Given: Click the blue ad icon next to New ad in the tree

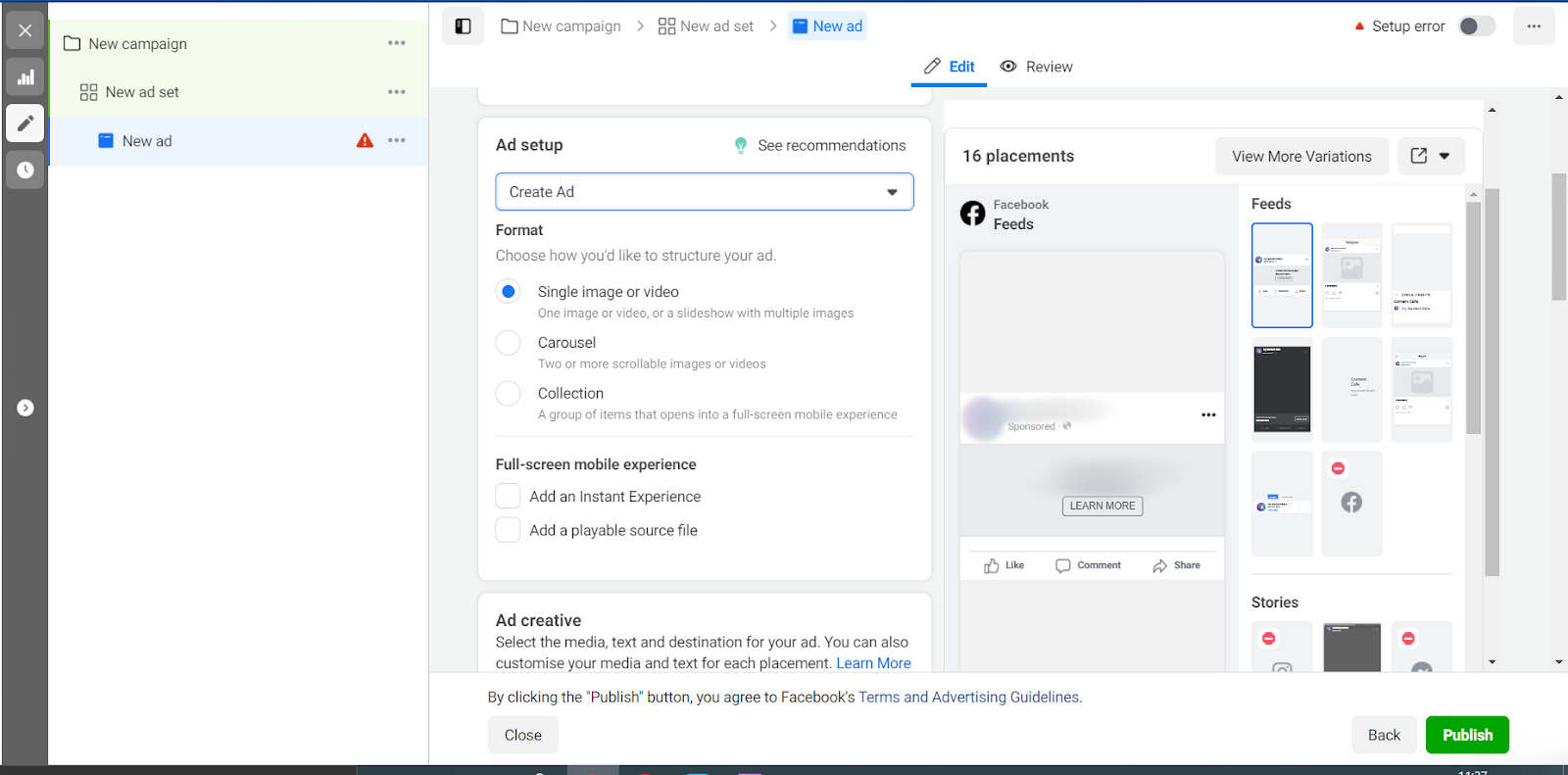Looking at the screenshot, I should tap(106, 141).
